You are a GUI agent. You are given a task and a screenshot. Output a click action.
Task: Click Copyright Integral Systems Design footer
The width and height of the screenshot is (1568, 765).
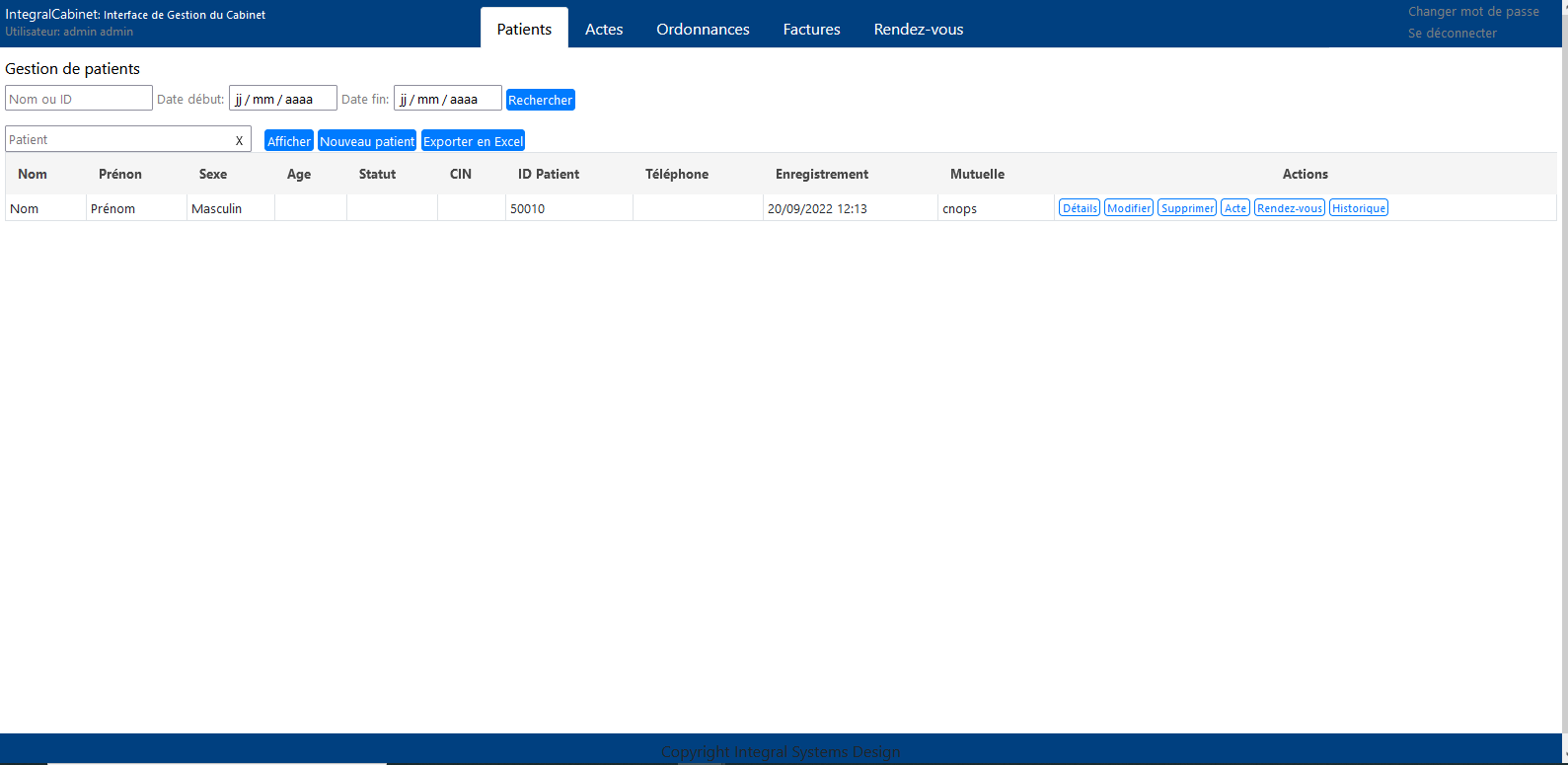click(781, 752)
